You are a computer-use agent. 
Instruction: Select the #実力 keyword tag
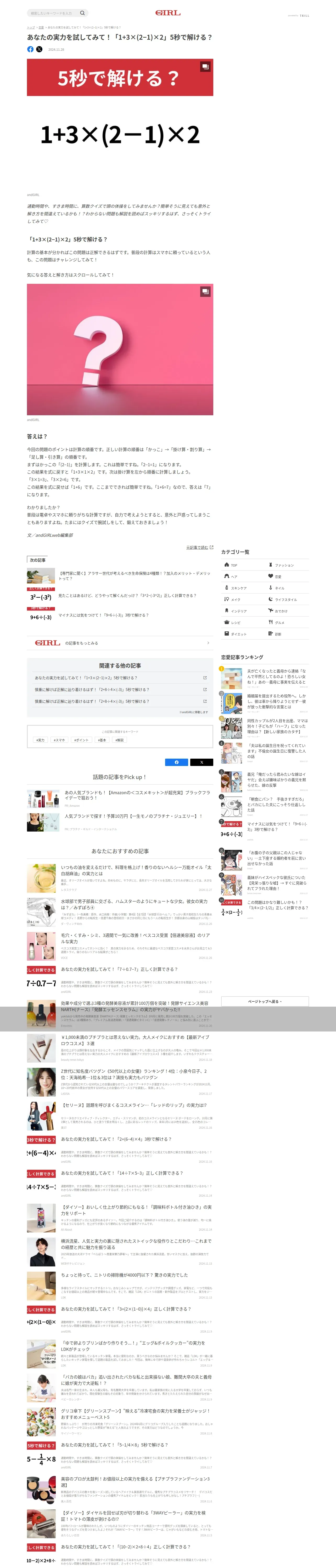[x=41, y=740]
